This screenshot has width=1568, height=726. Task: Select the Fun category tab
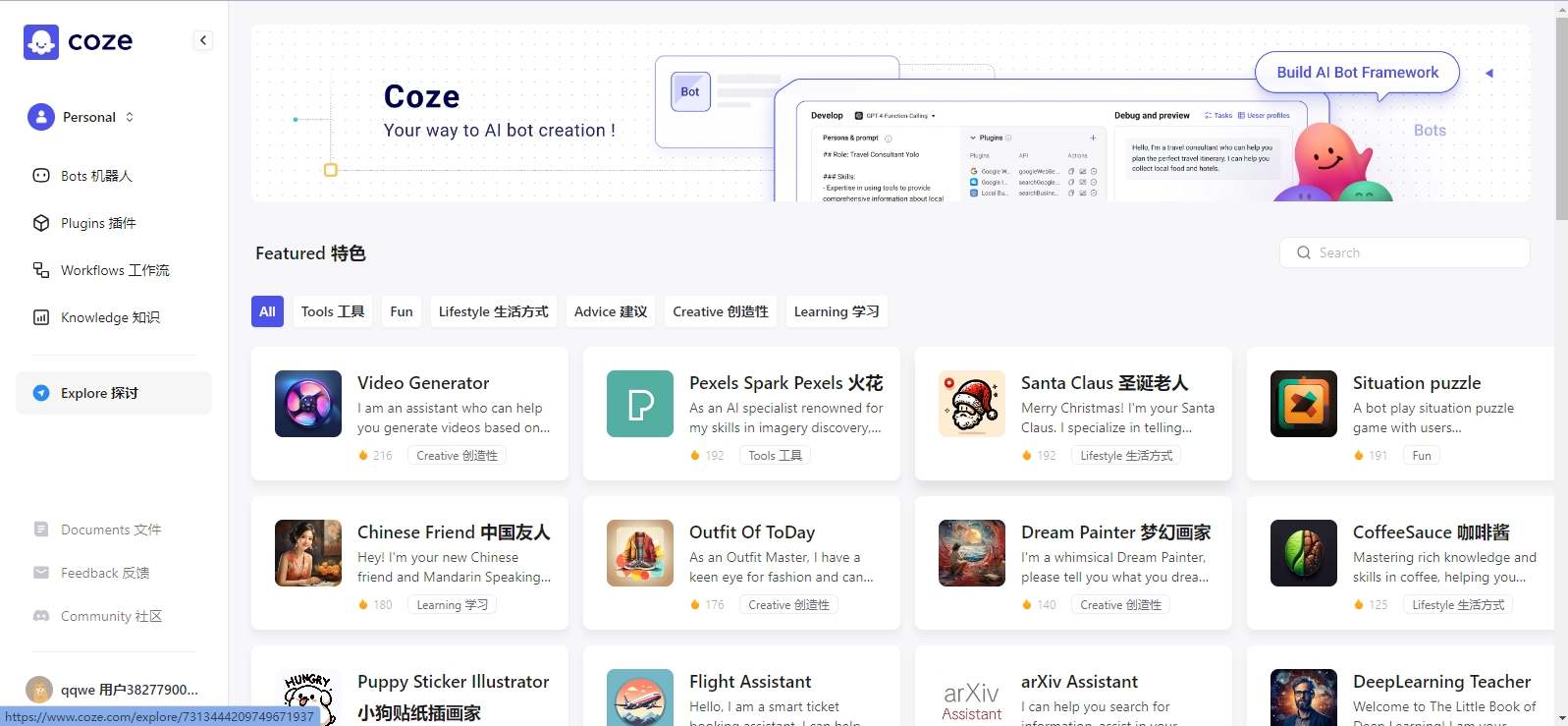pos(402,311)
